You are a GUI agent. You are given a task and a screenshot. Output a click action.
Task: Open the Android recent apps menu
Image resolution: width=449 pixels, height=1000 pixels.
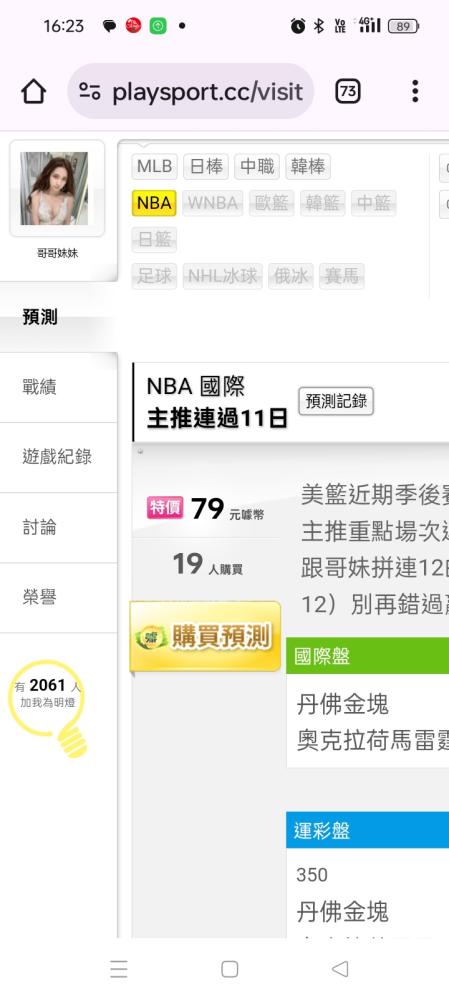tap(119, 969)
